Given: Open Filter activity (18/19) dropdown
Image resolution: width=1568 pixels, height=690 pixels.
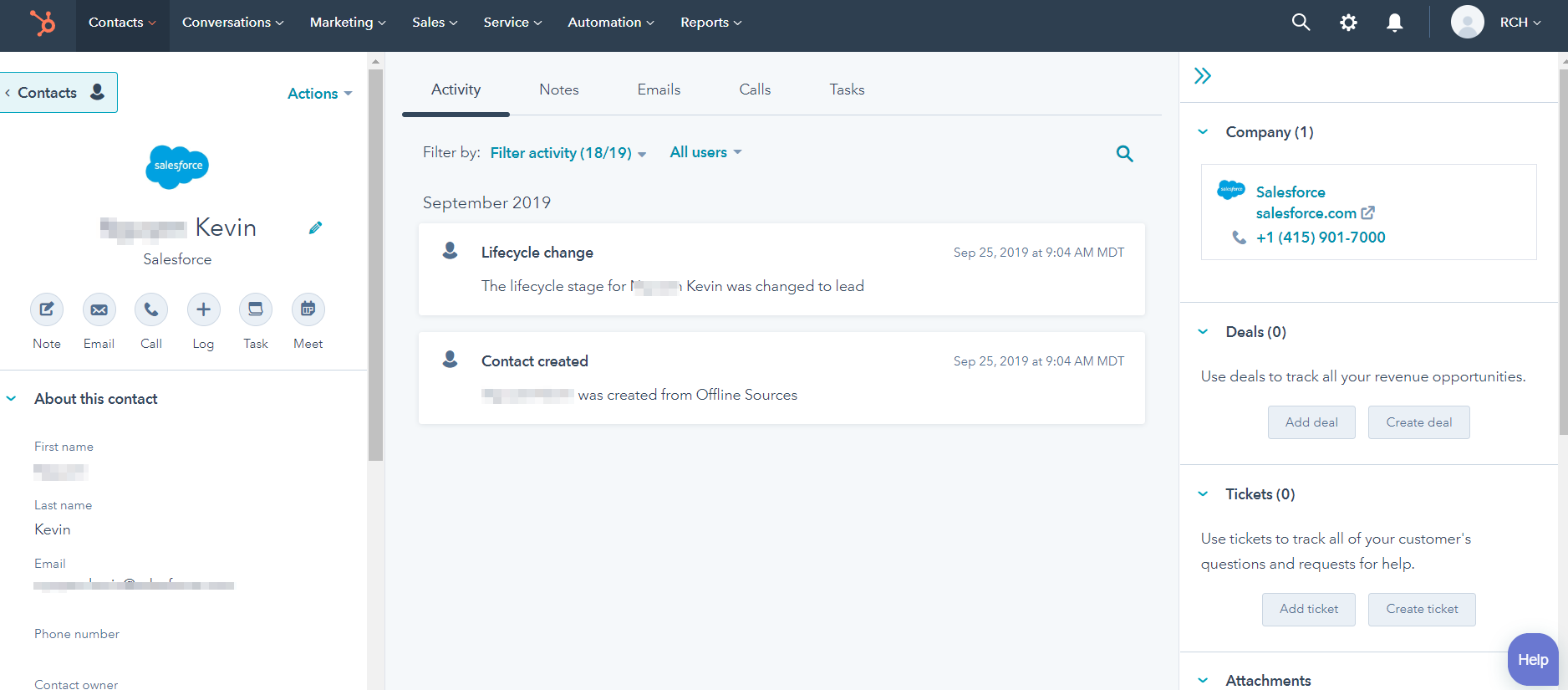Looking at the screenshot, I should 568,153.
